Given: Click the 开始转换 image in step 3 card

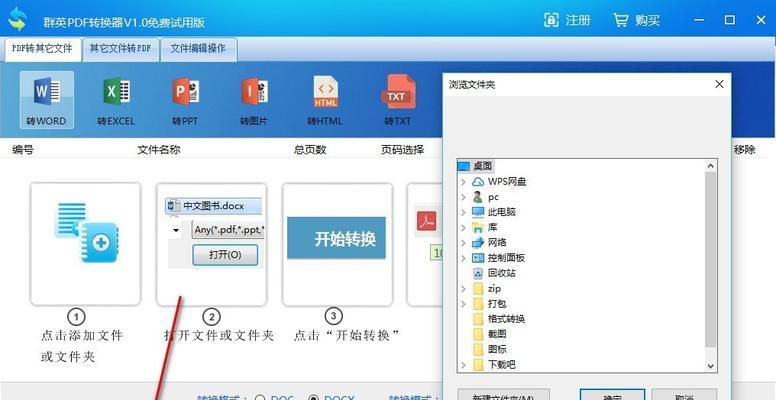Looking at the screenshot, I should [337, 238].
